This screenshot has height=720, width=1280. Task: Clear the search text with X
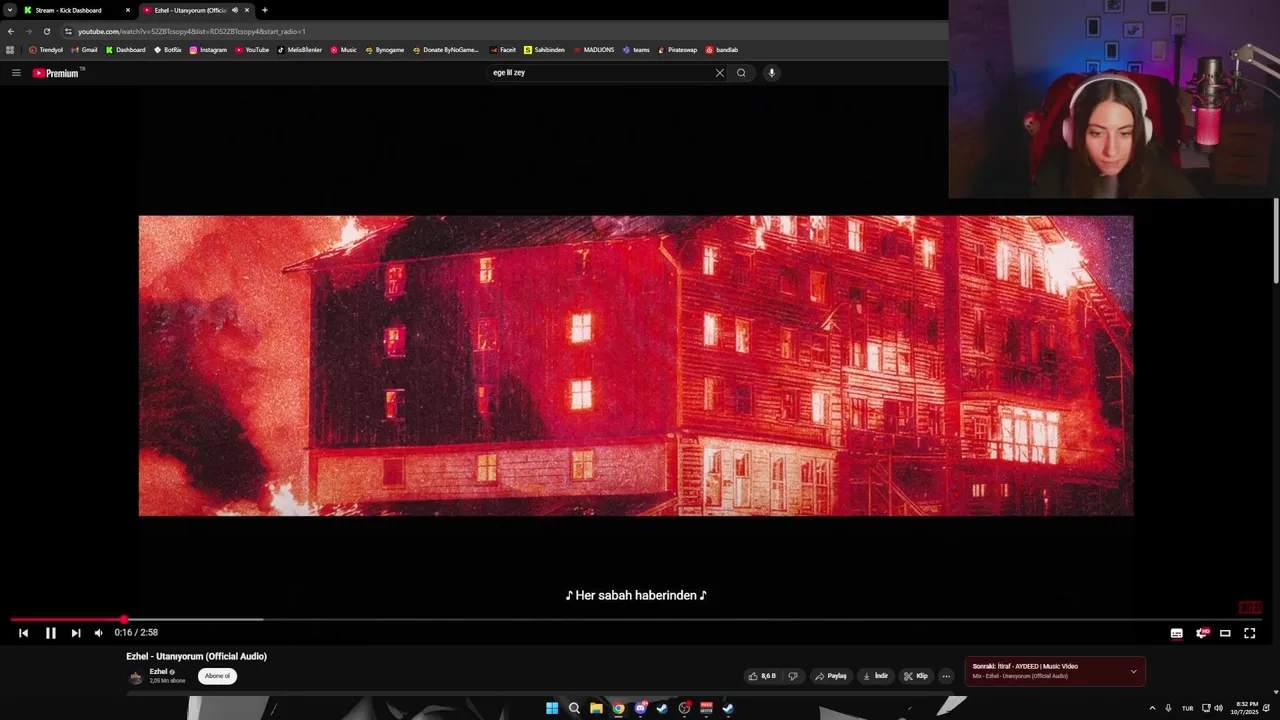click(x=719, y=73)
